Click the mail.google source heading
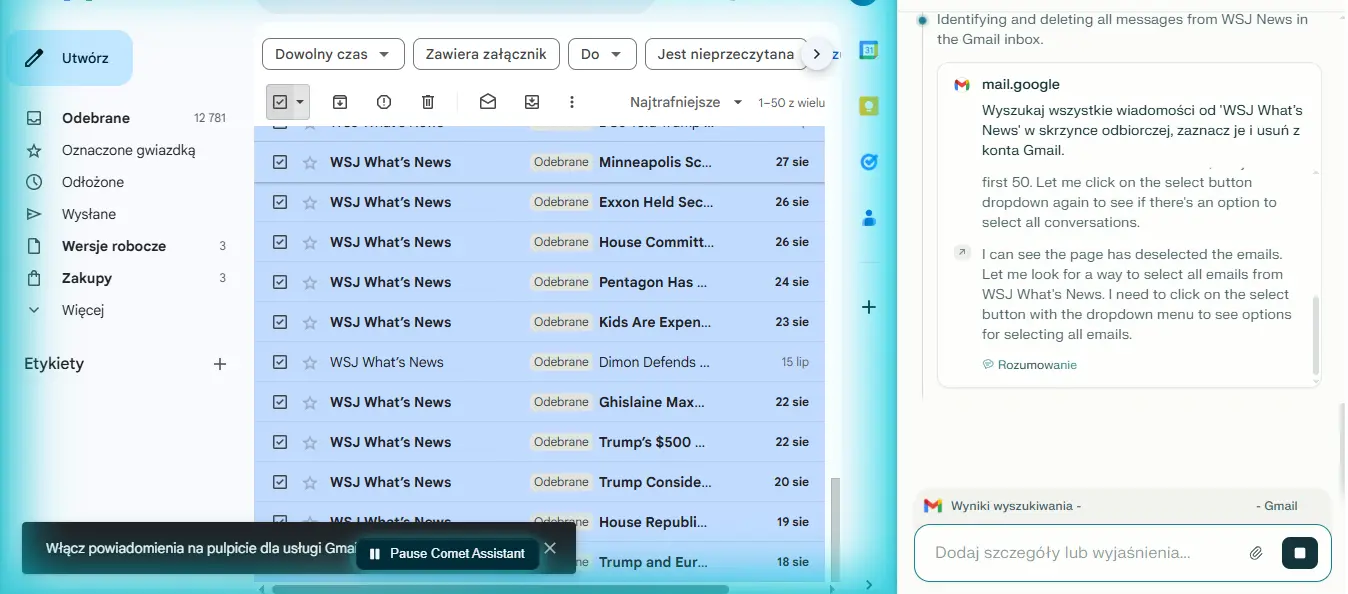Viewport: 1348px width, 594px height. [x=1020, y=85]
